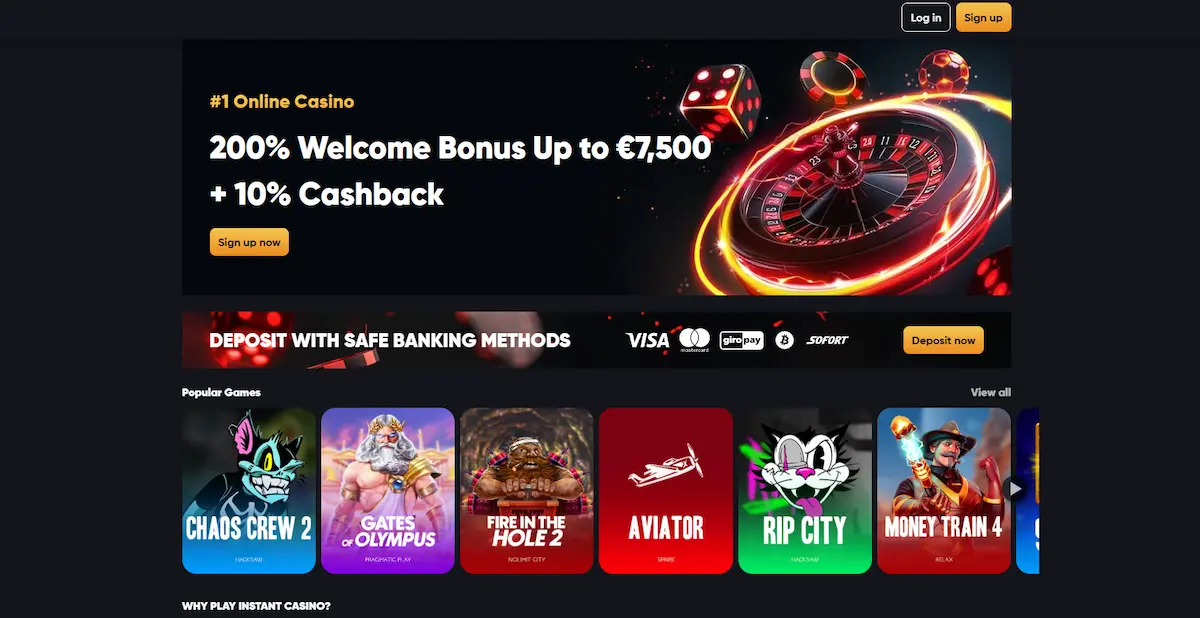
Task: Click the giropay payment logo
Action: tap(742, 340)
